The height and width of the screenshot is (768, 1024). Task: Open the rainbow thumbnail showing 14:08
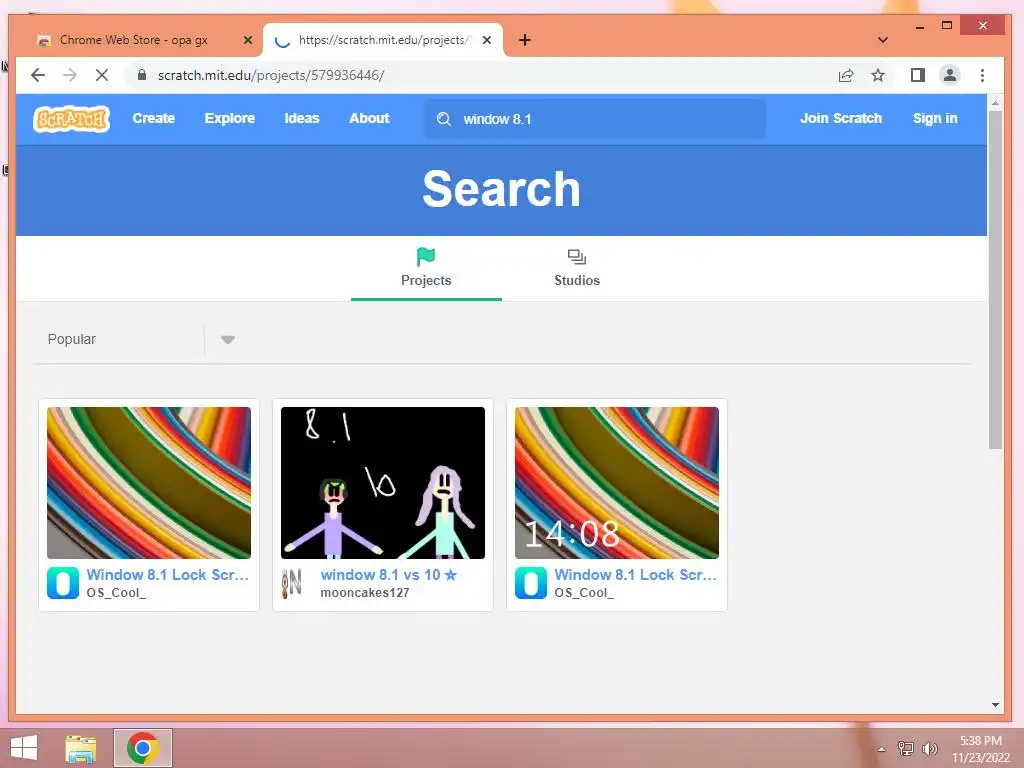coord(616,483)
